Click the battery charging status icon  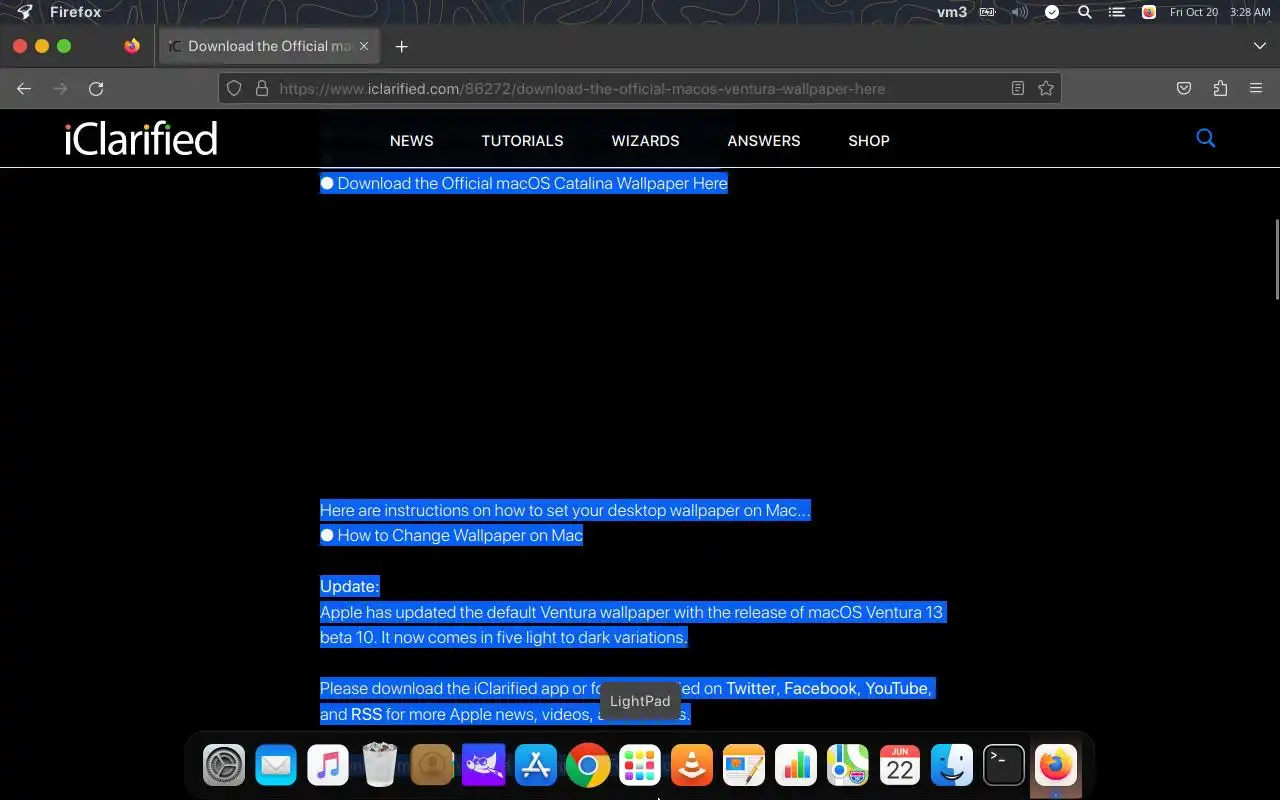pos(987,12)
